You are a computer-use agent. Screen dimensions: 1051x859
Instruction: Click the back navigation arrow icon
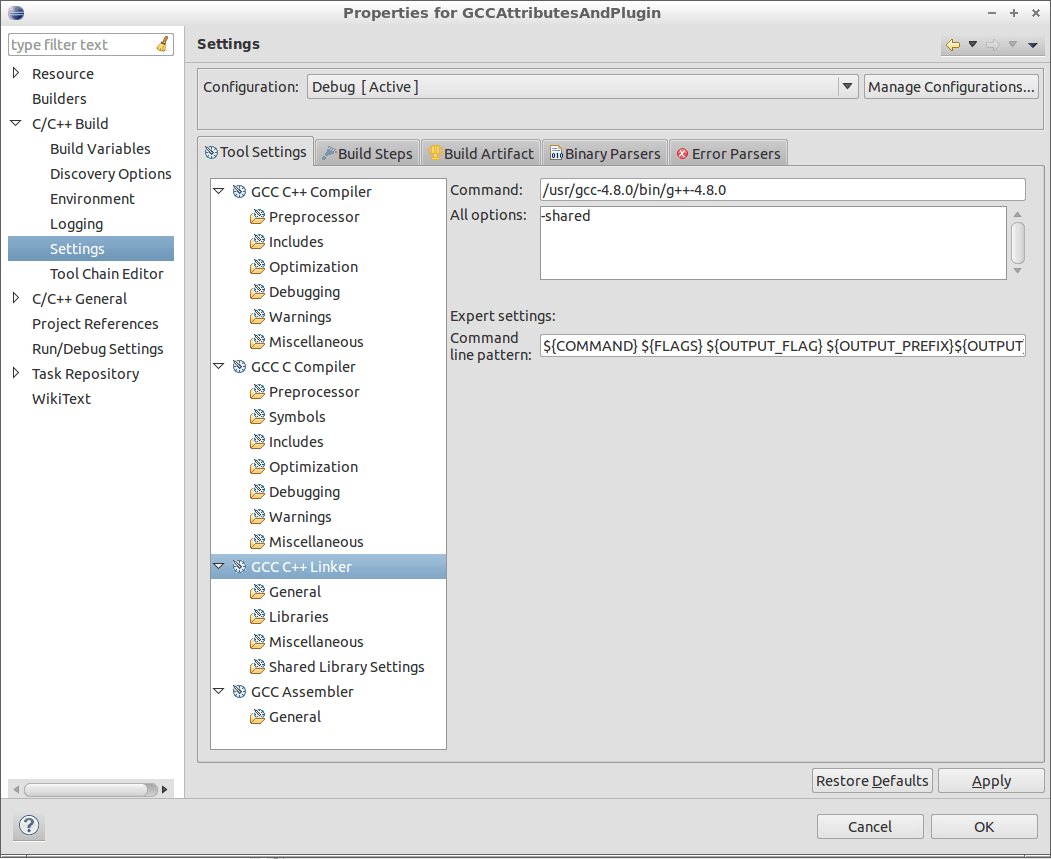[x=952, y=45]
